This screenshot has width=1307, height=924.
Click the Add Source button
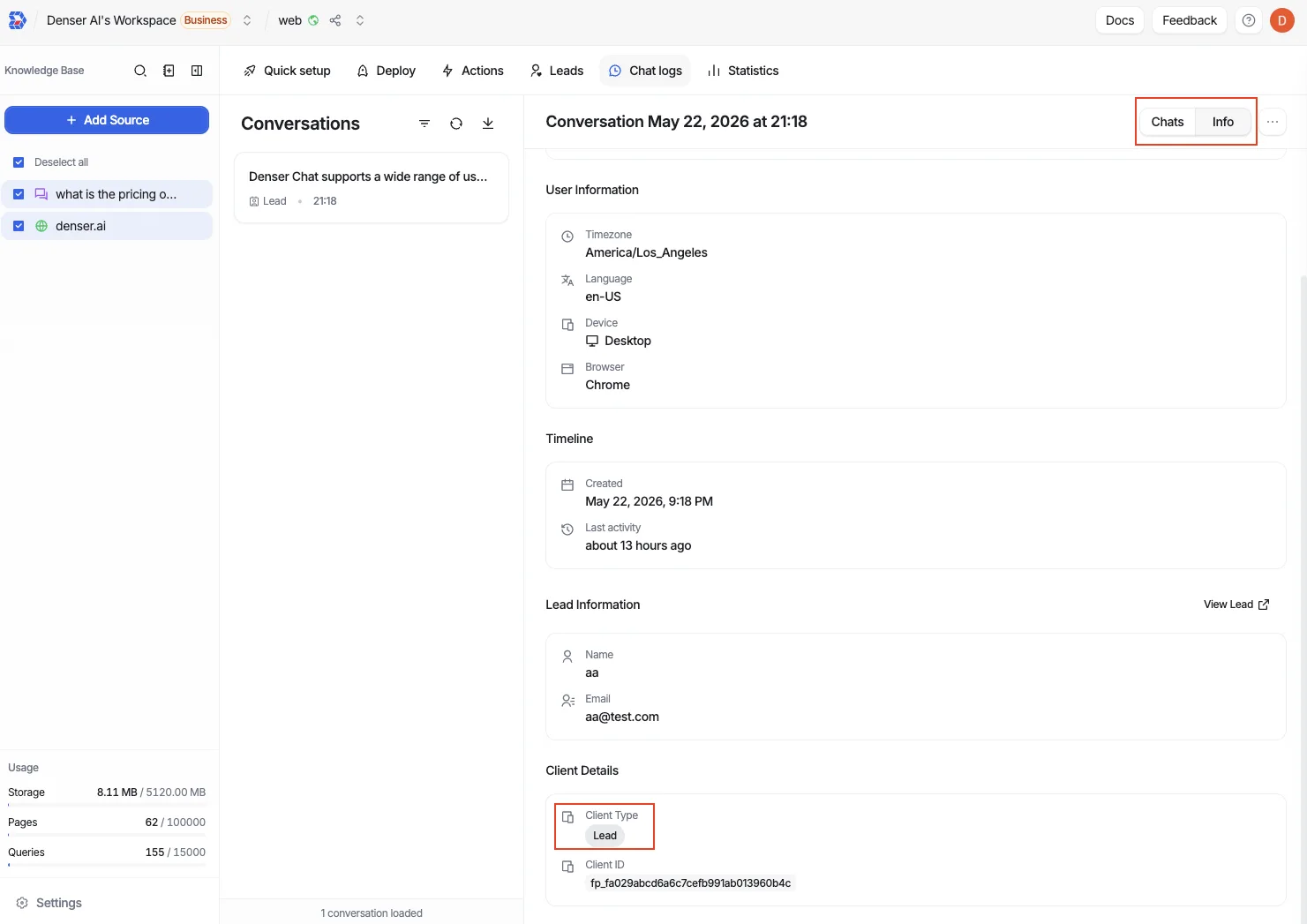107,120
